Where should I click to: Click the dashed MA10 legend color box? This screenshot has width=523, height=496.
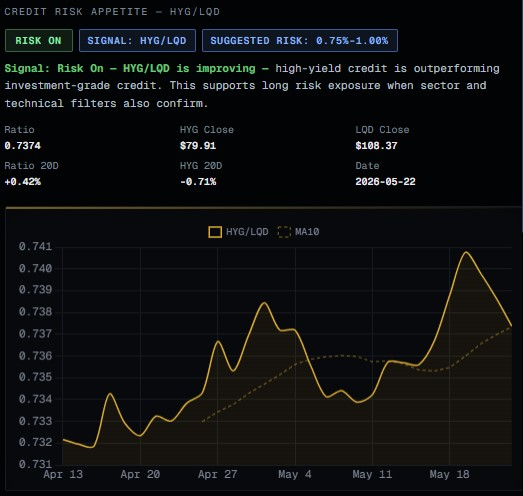tap(284, 232)
